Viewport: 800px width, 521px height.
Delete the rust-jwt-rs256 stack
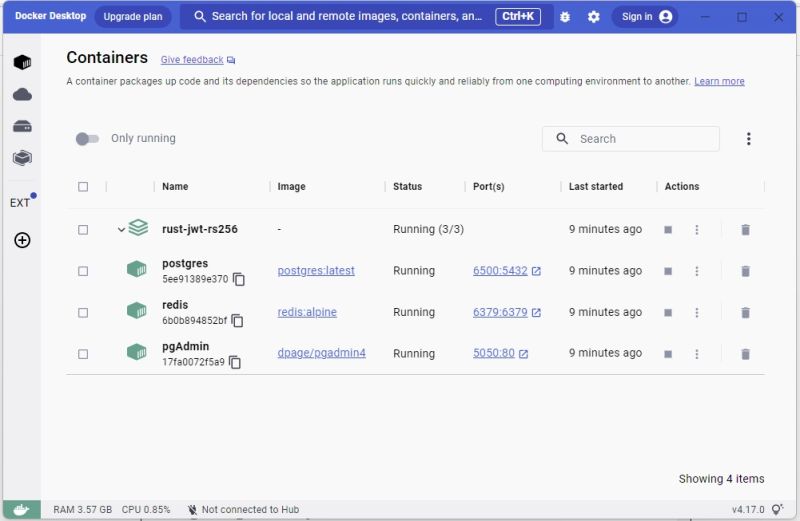click(x=745, y=230)
